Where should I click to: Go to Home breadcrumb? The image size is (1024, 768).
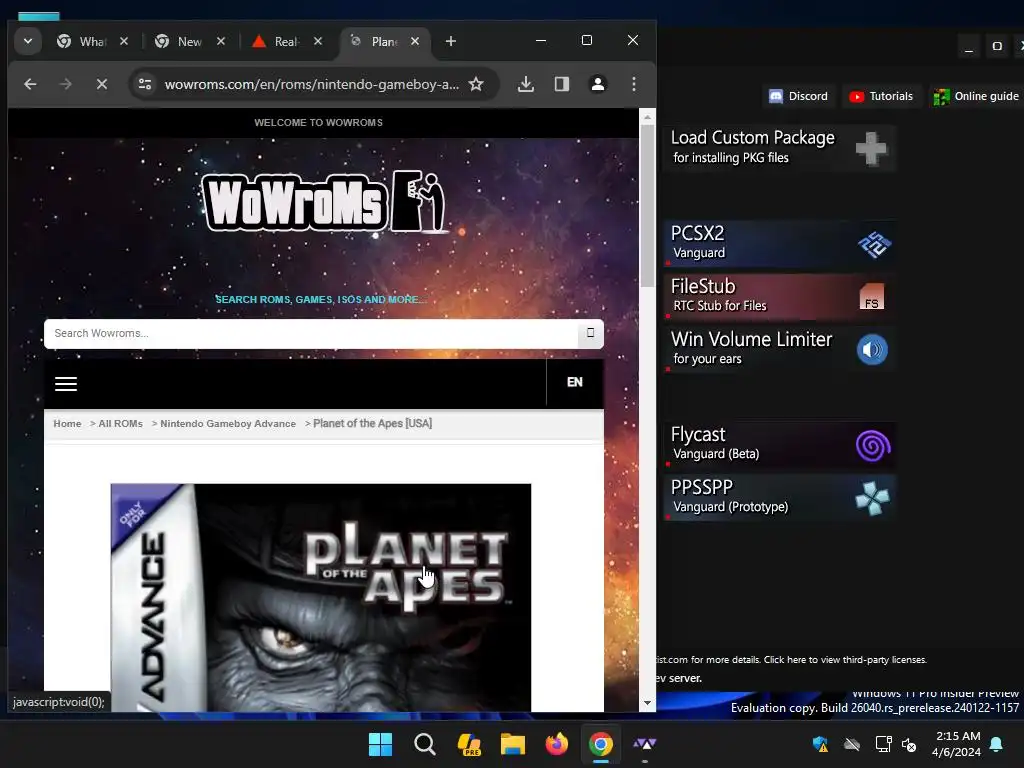click(67, 424)
